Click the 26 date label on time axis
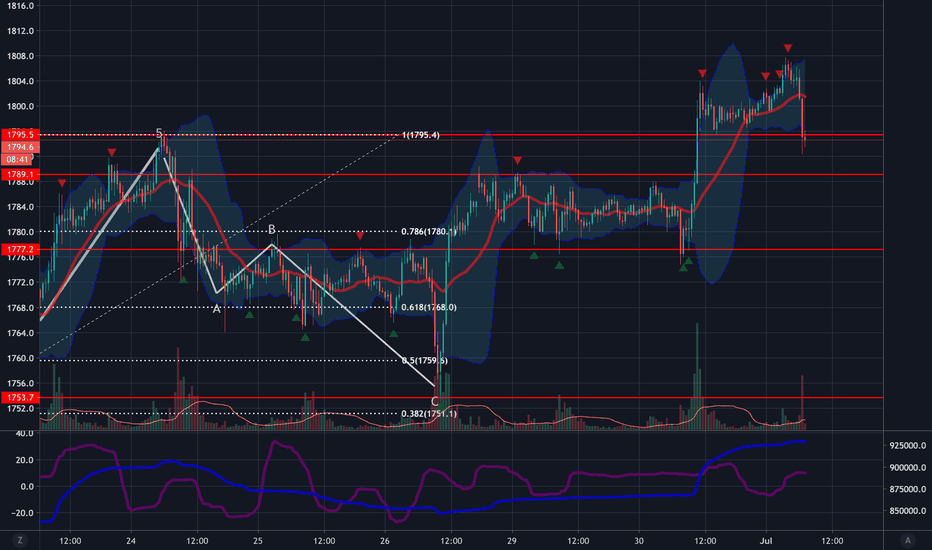 coord(385,540)
